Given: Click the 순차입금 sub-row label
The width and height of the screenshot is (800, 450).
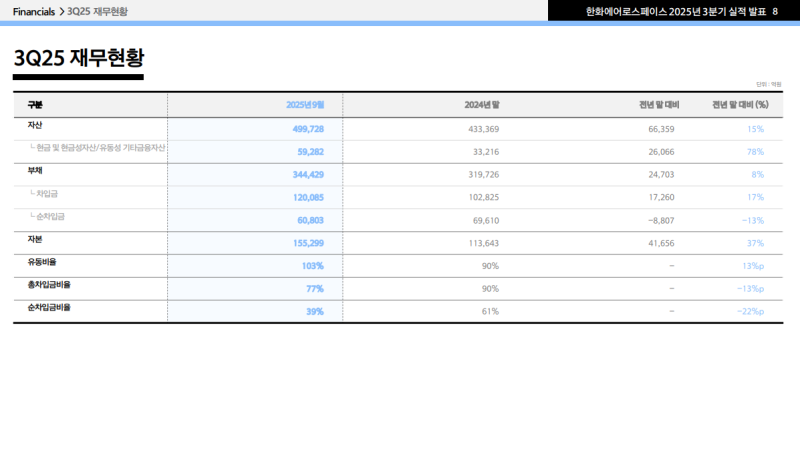Looking at the screenshot, I should 50,217.
